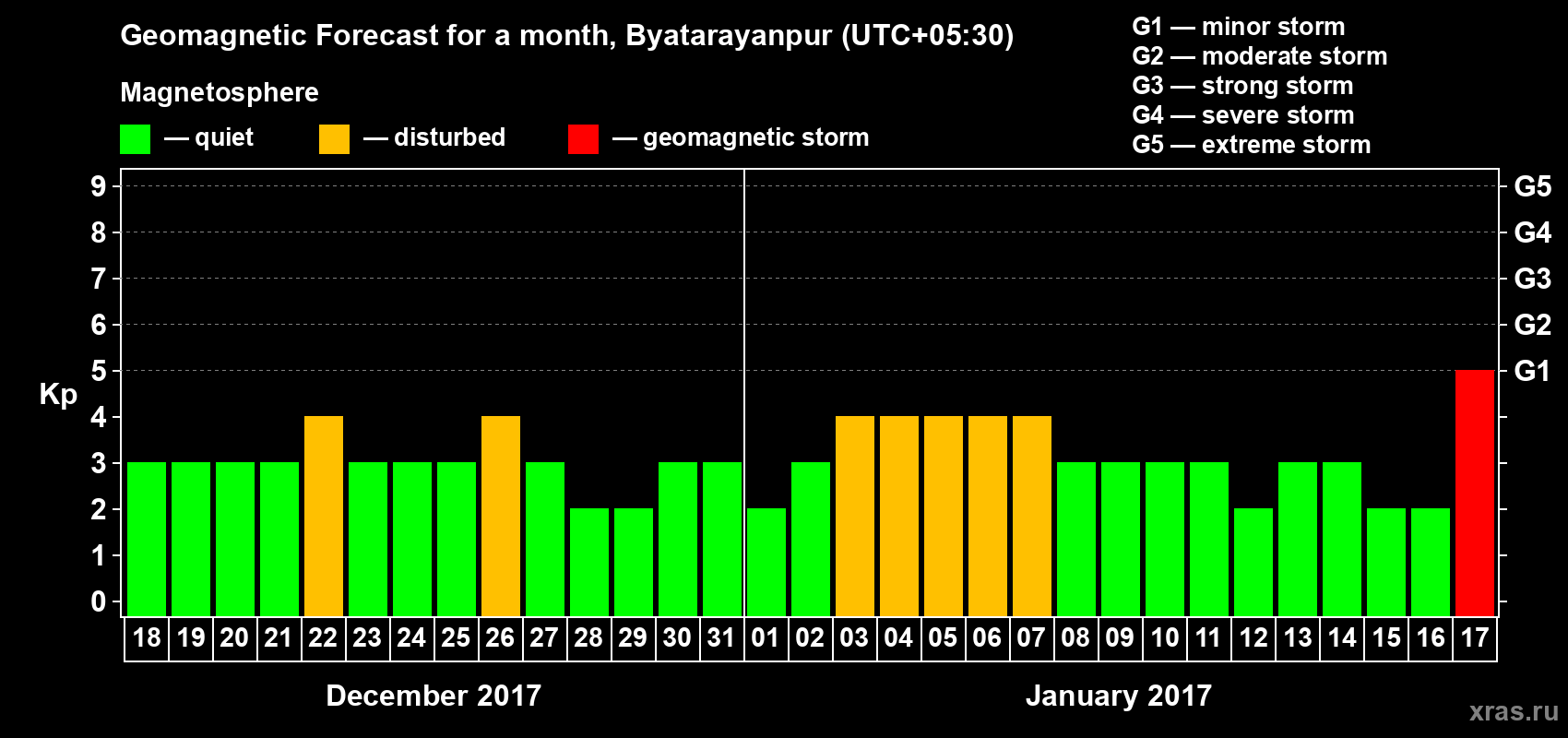Click the Kp value 5 tick label
Screen dimensions: 1568x738
pyautogui.click(x=99, y=371)
